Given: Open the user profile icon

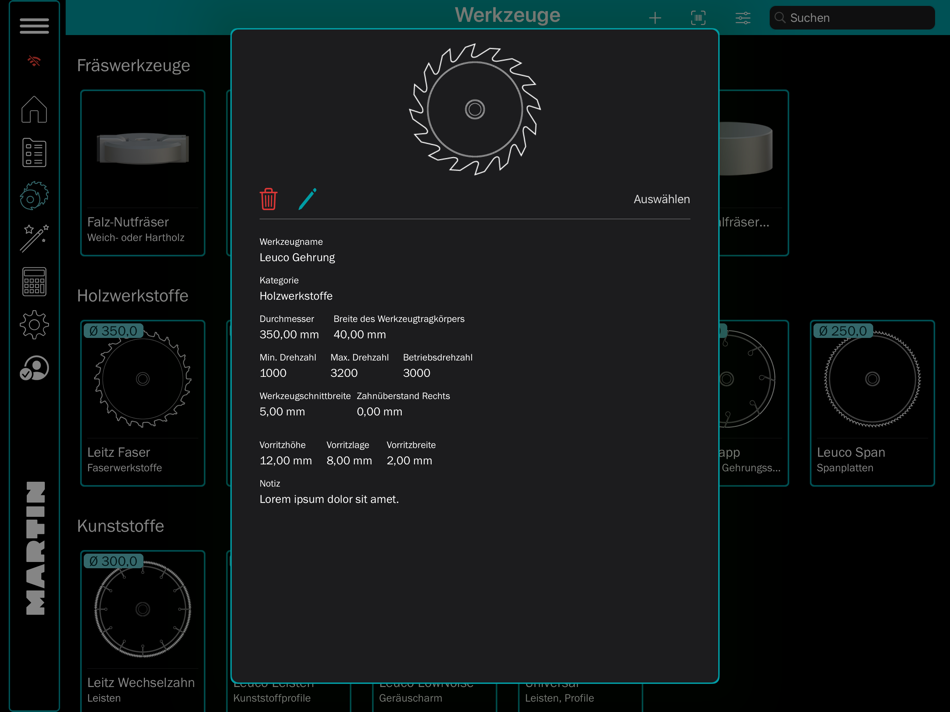Looking at the screenshot, I should (x=34, y=368).
